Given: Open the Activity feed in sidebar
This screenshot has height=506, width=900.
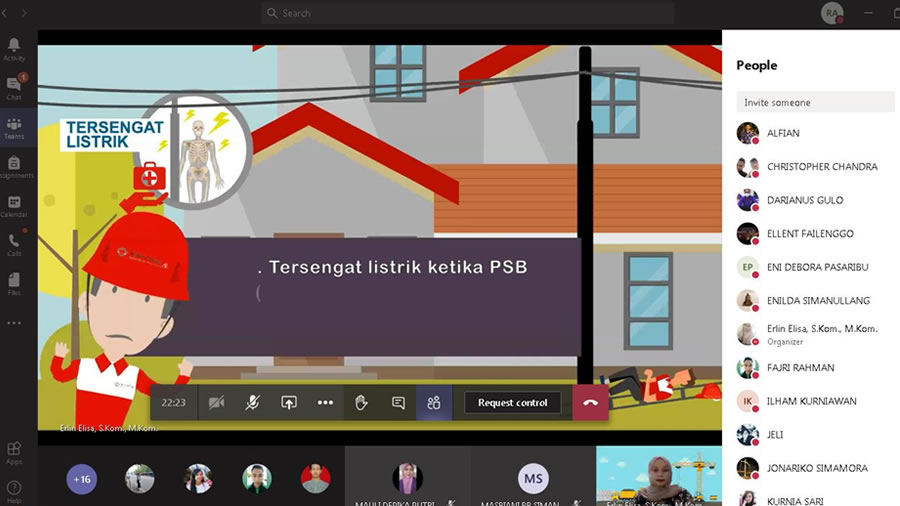Looking at the screenshot, I should click(14, 49).
